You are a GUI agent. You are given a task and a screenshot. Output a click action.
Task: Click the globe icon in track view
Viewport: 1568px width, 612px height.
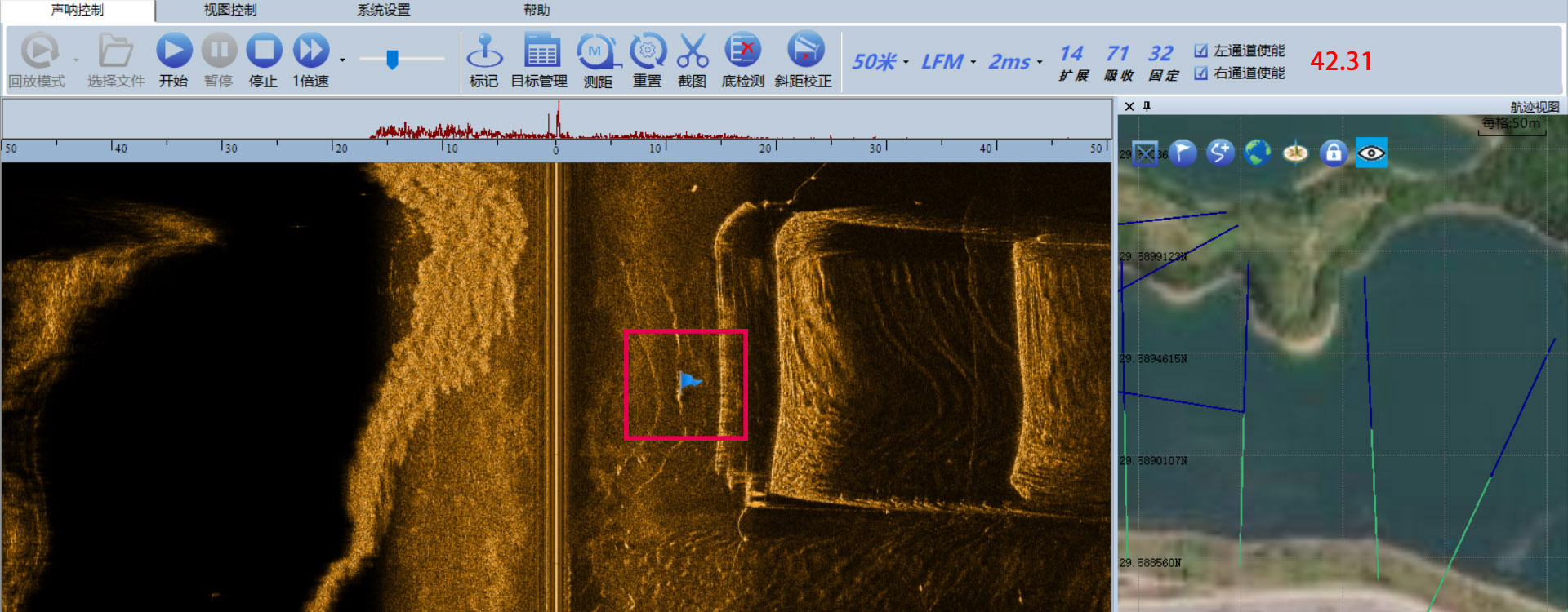[1258, 152]
